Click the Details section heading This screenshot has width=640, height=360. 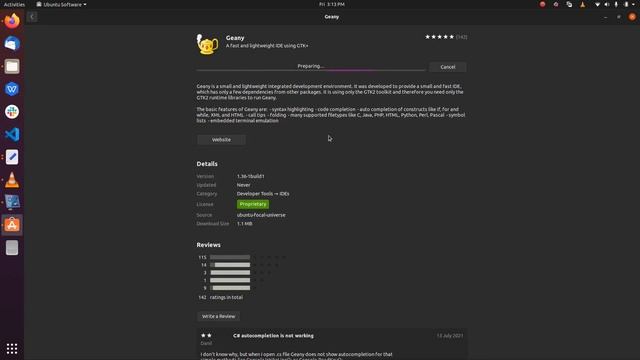tap(207, 164)
